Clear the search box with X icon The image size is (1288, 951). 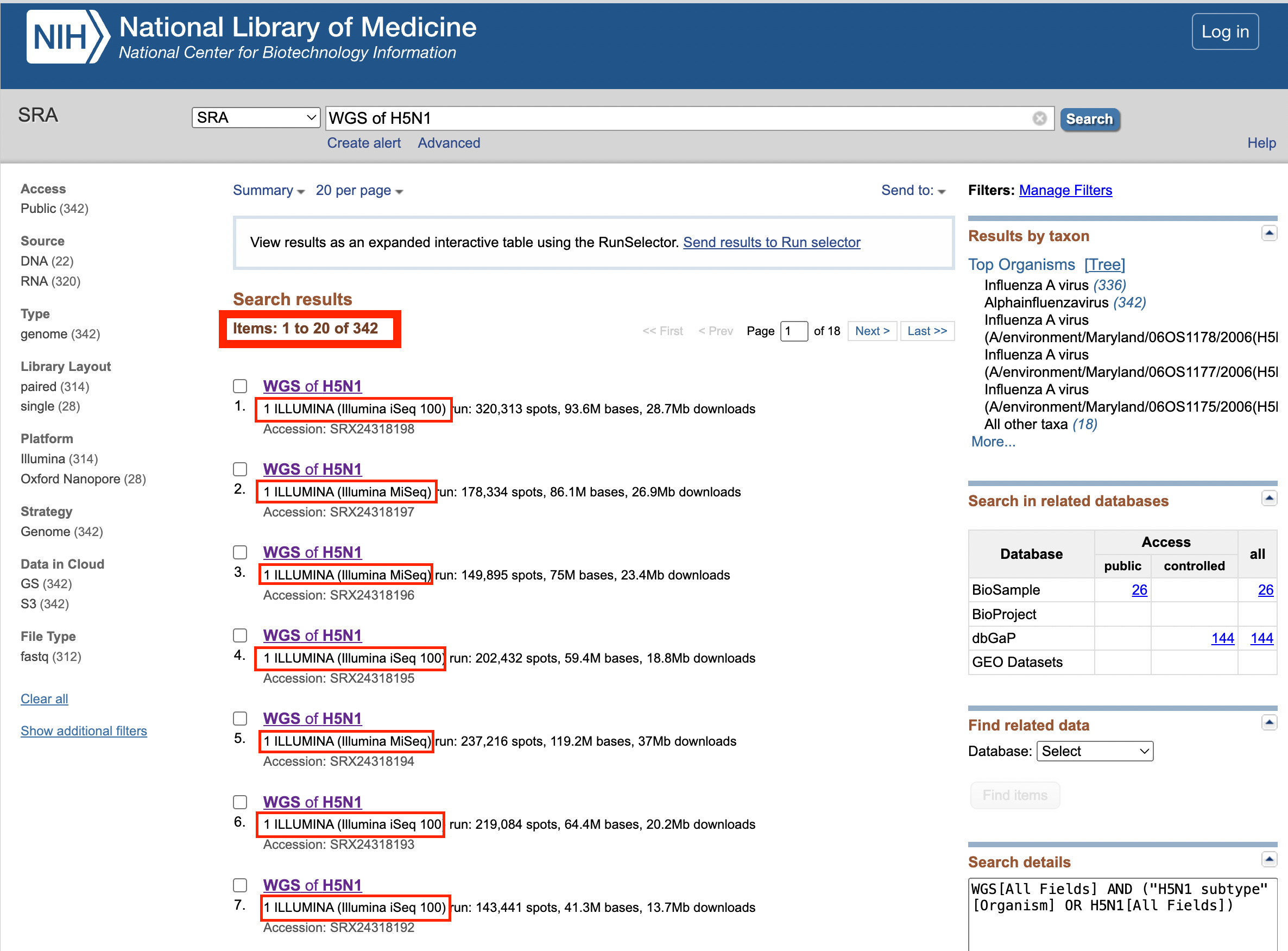click(1039, 118)
